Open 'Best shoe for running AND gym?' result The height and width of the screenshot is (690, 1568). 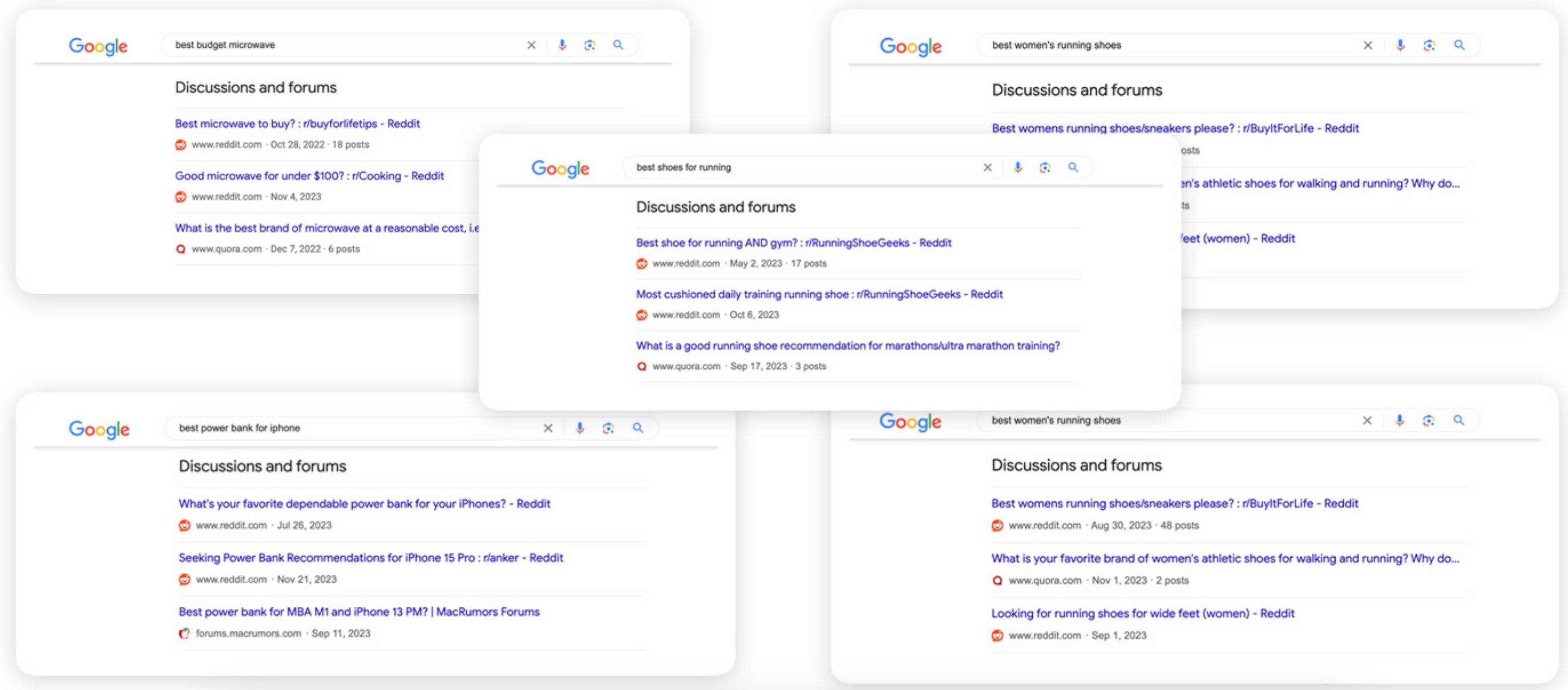[793, 243]
